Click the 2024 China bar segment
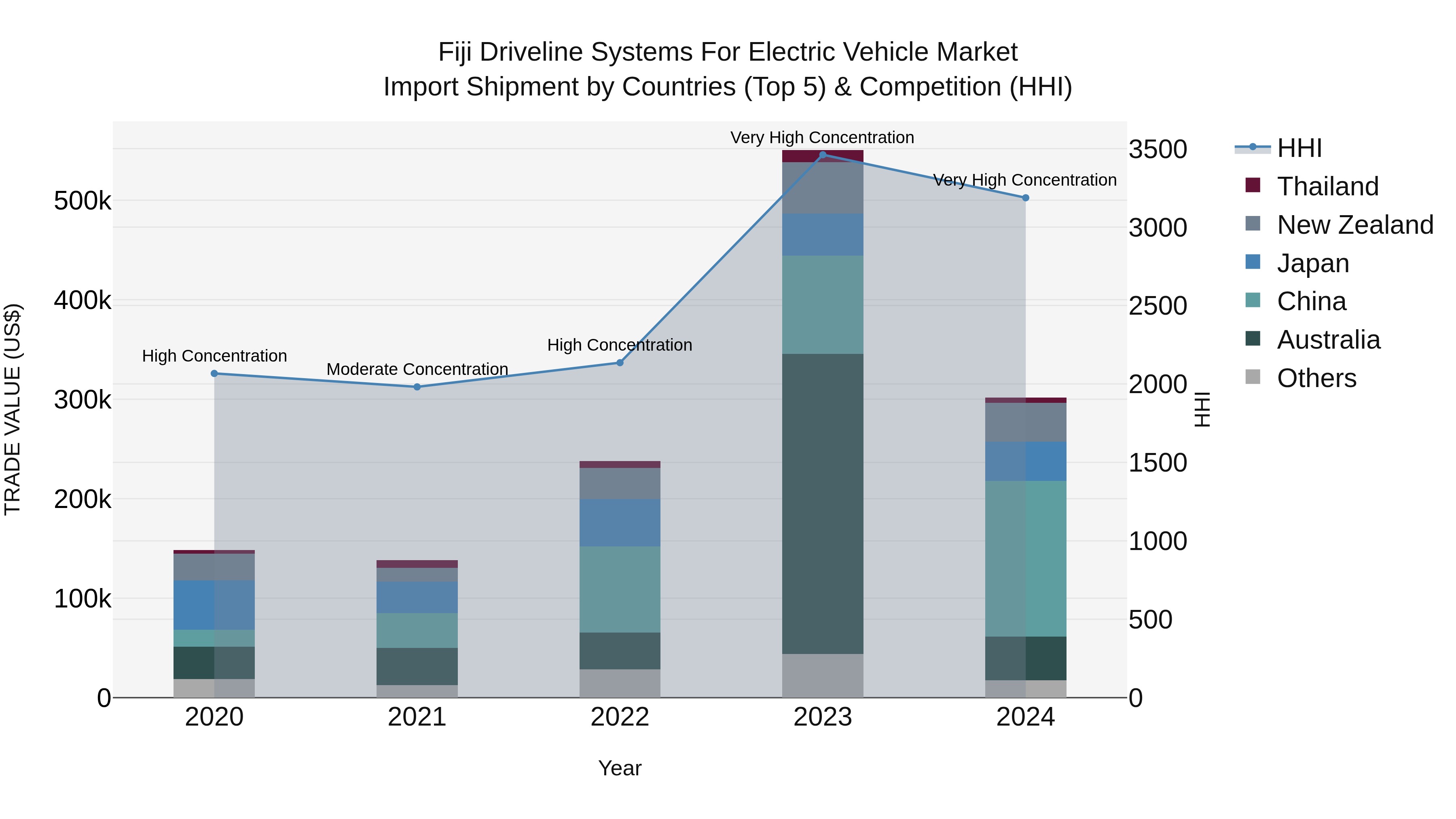Screen dimensions: 1456x819 click(1026, 559)
